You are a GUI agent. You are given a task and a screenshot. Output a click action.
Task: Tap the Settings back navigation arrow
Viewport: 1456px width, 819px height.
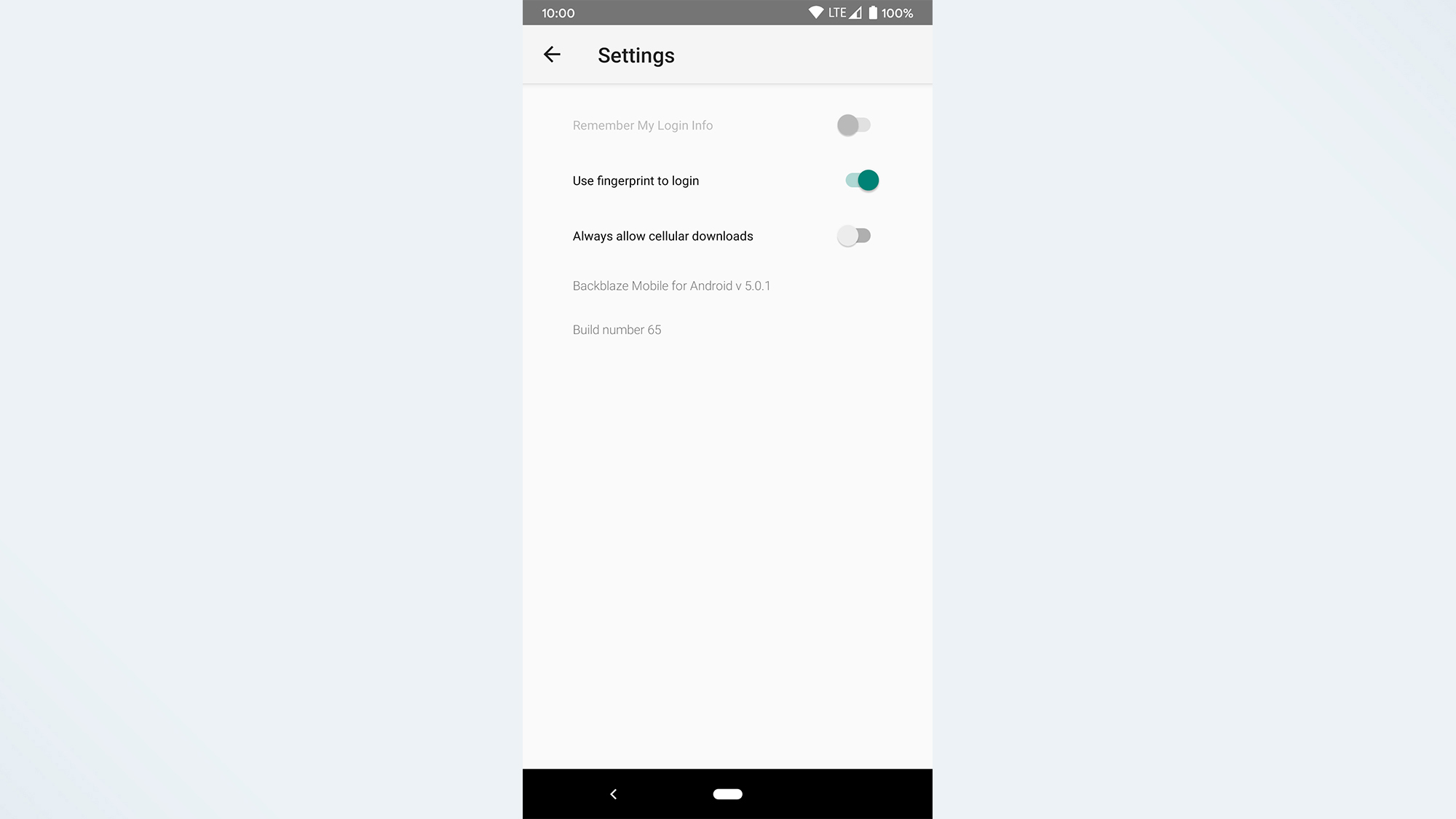[x=552, y=55]
